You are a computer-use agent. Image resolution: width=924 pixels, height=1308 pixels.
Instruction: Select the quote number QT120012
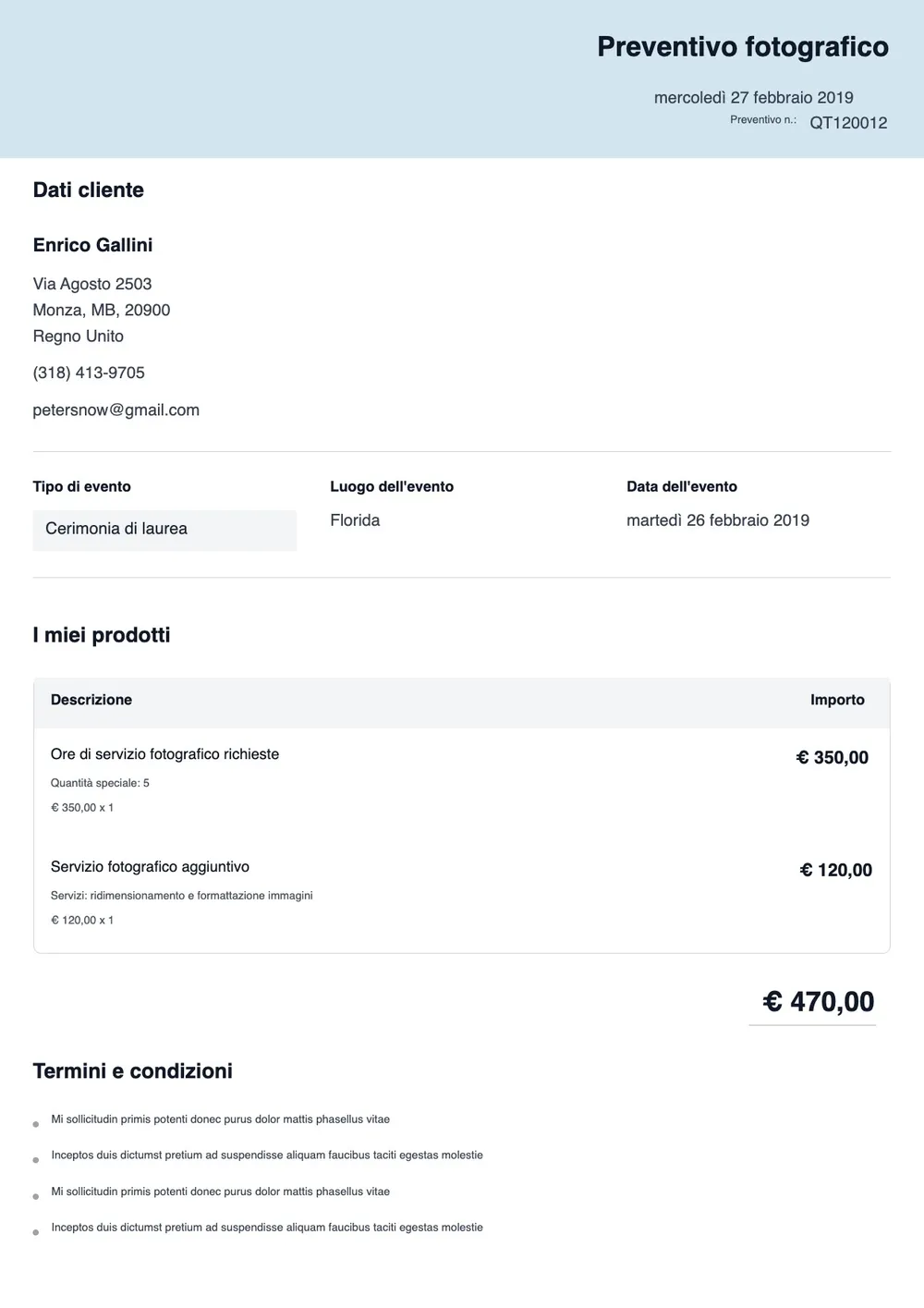coord(848,123)
